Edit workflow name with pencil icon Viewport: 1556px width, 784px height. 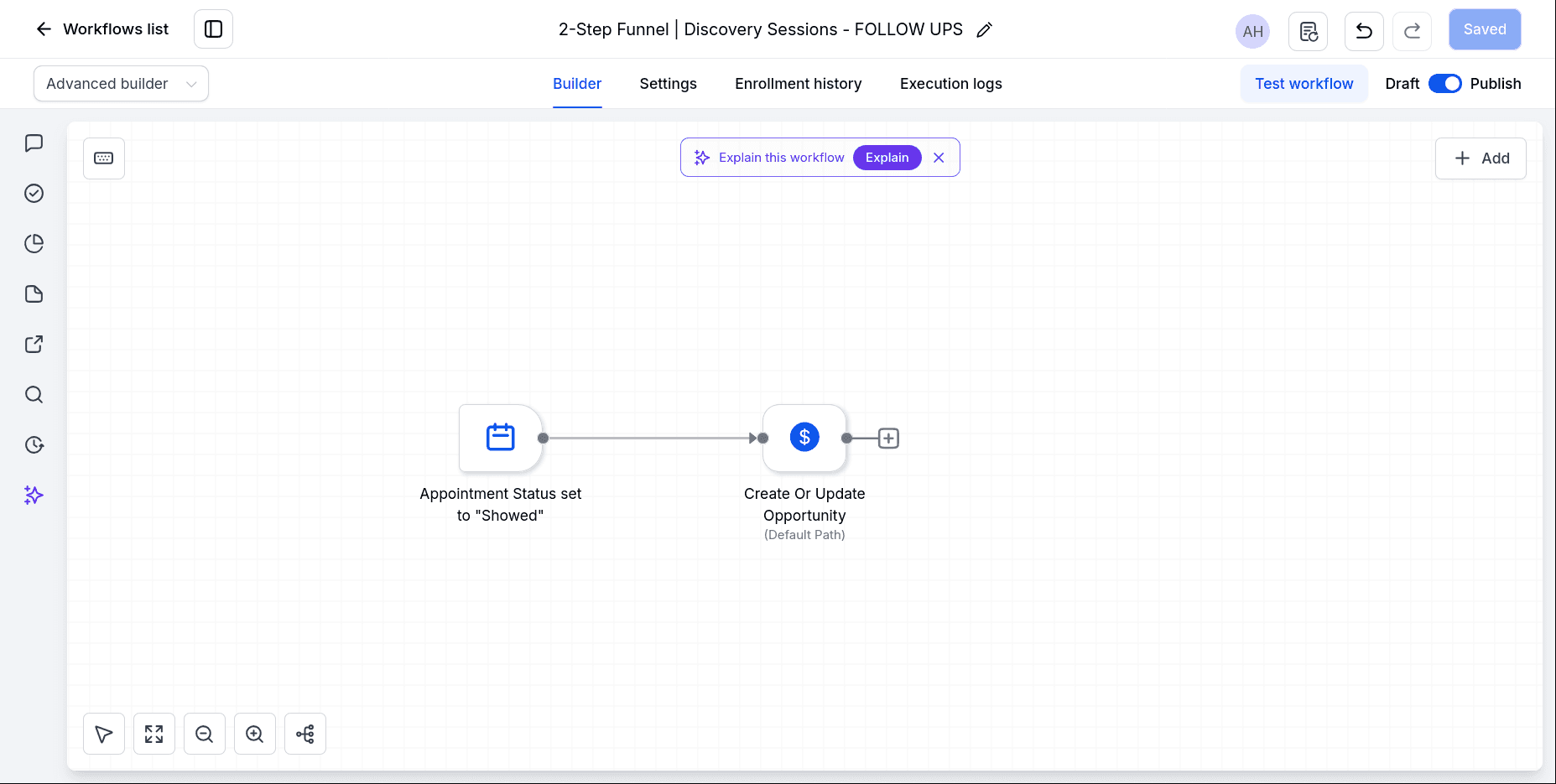(x=985, y=30)
